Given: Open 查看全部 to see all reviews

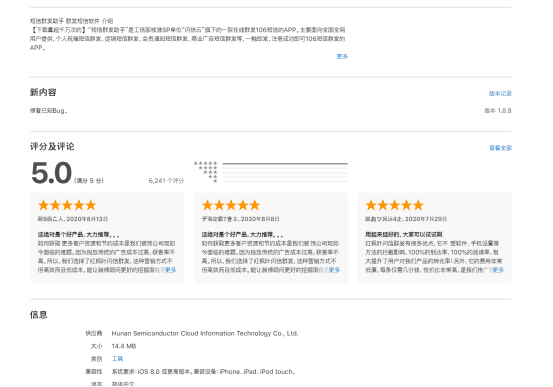Looking at the screenshot, I should 500,148.
